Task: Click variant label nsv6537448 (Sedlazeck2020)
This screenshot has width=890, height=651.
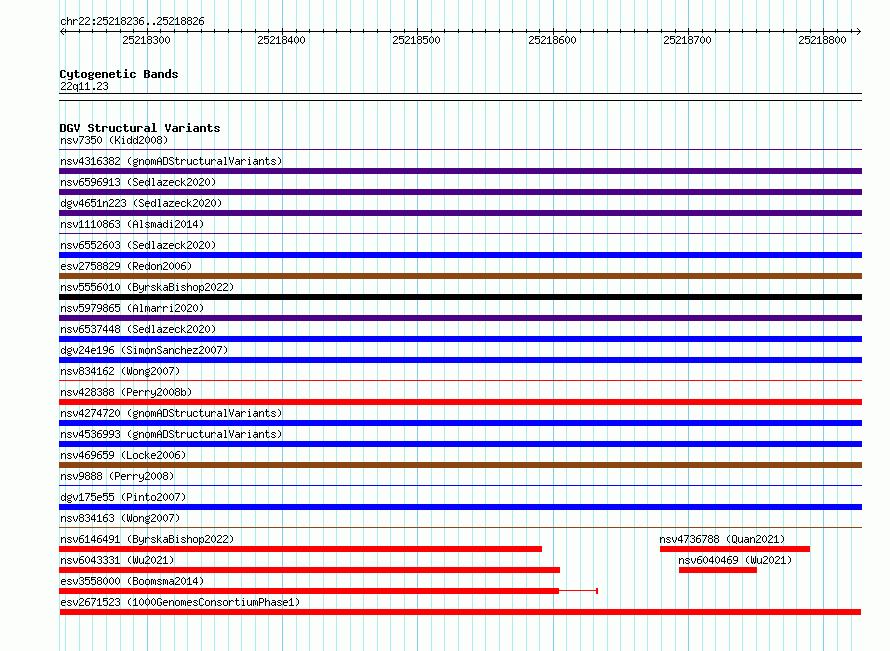Action: click(138, 329)
